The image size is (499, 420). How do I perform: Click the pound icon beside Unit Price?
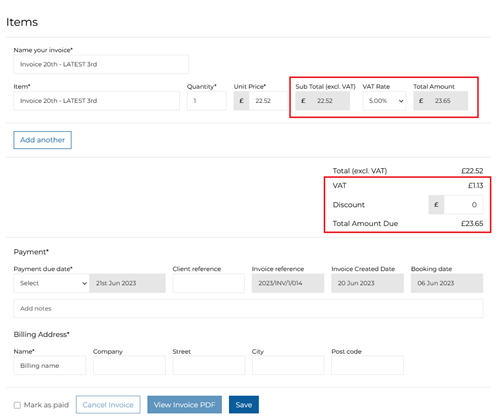(x=241, y=101)
